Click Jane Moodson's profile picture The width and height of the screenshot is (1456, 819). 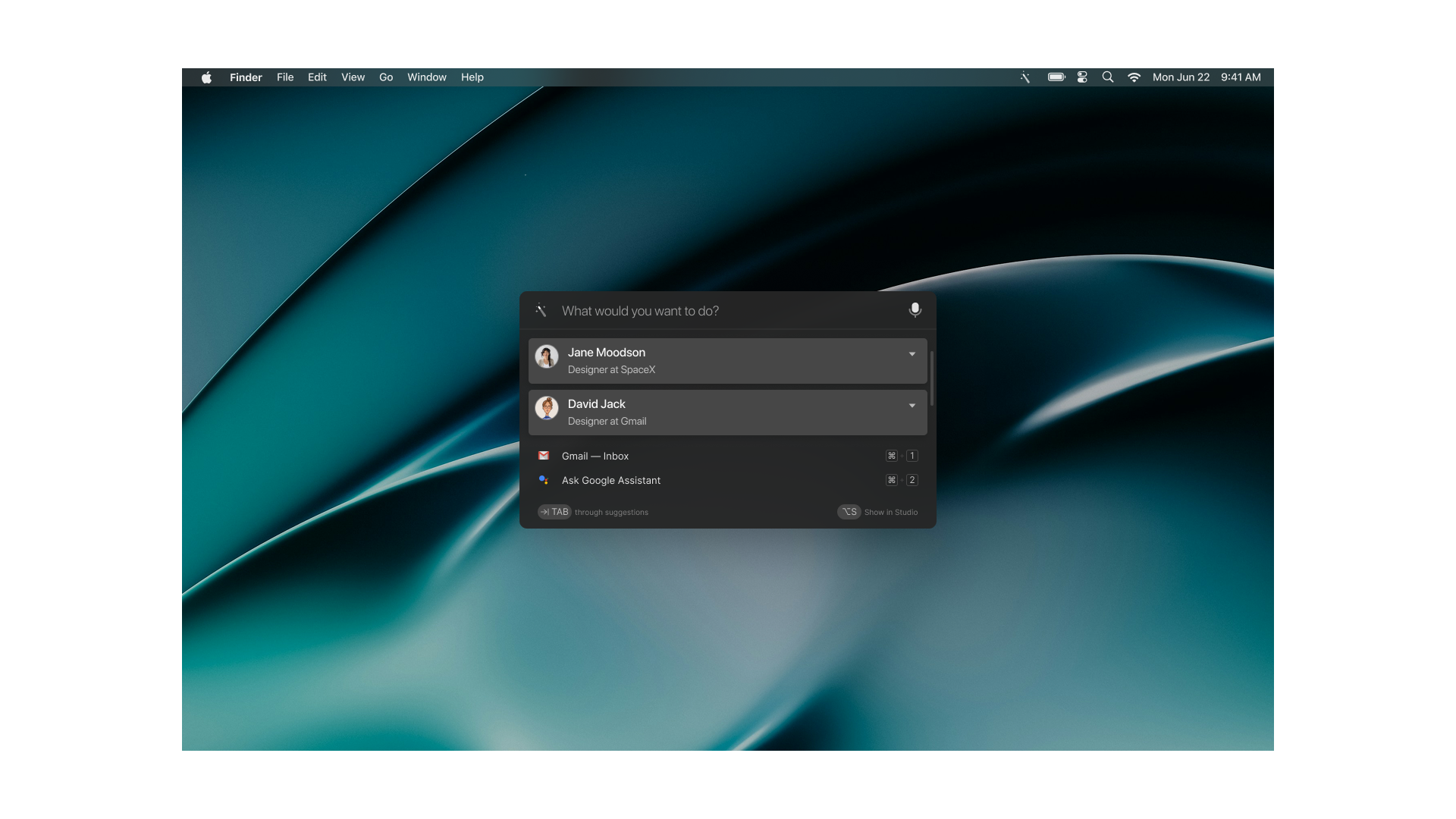click(547, 356)
